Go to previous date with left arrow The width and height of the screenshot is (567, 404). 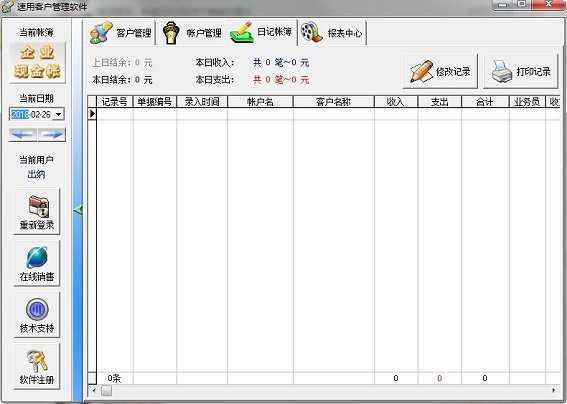23,135
